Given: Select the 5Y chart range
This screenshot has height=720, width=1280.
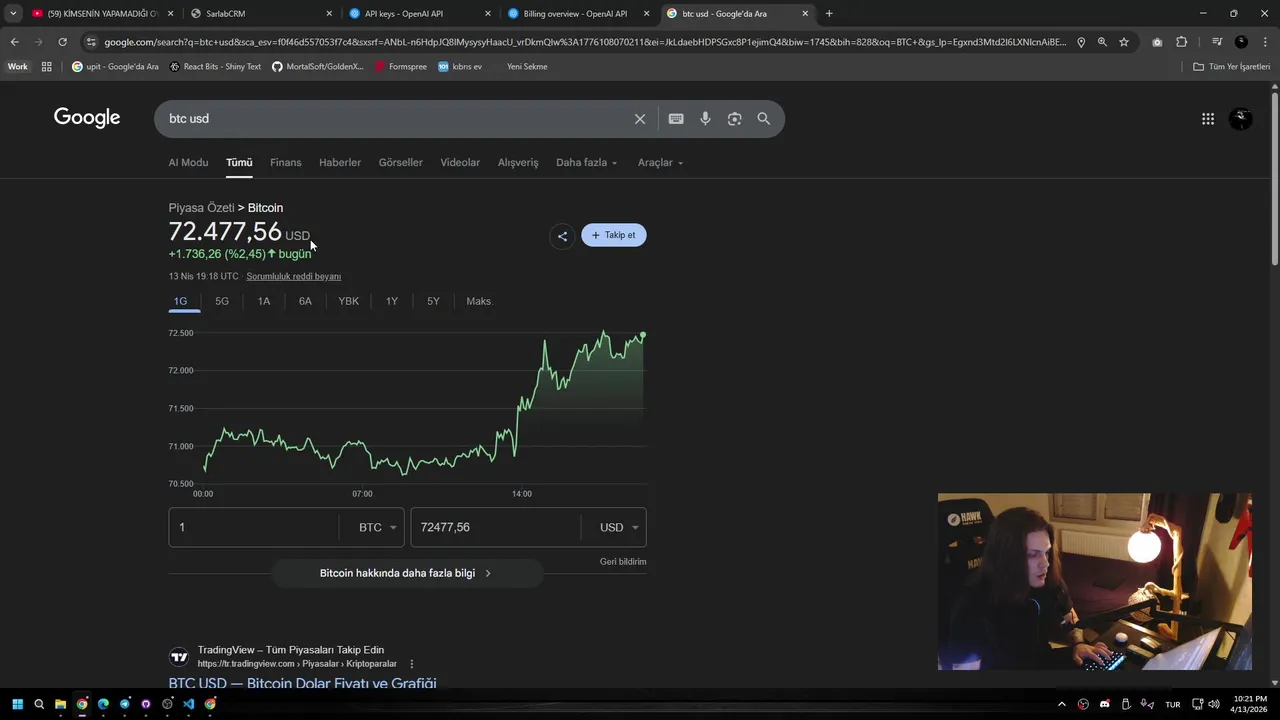Looking at the screenshot, I should [x=433, y=302].
